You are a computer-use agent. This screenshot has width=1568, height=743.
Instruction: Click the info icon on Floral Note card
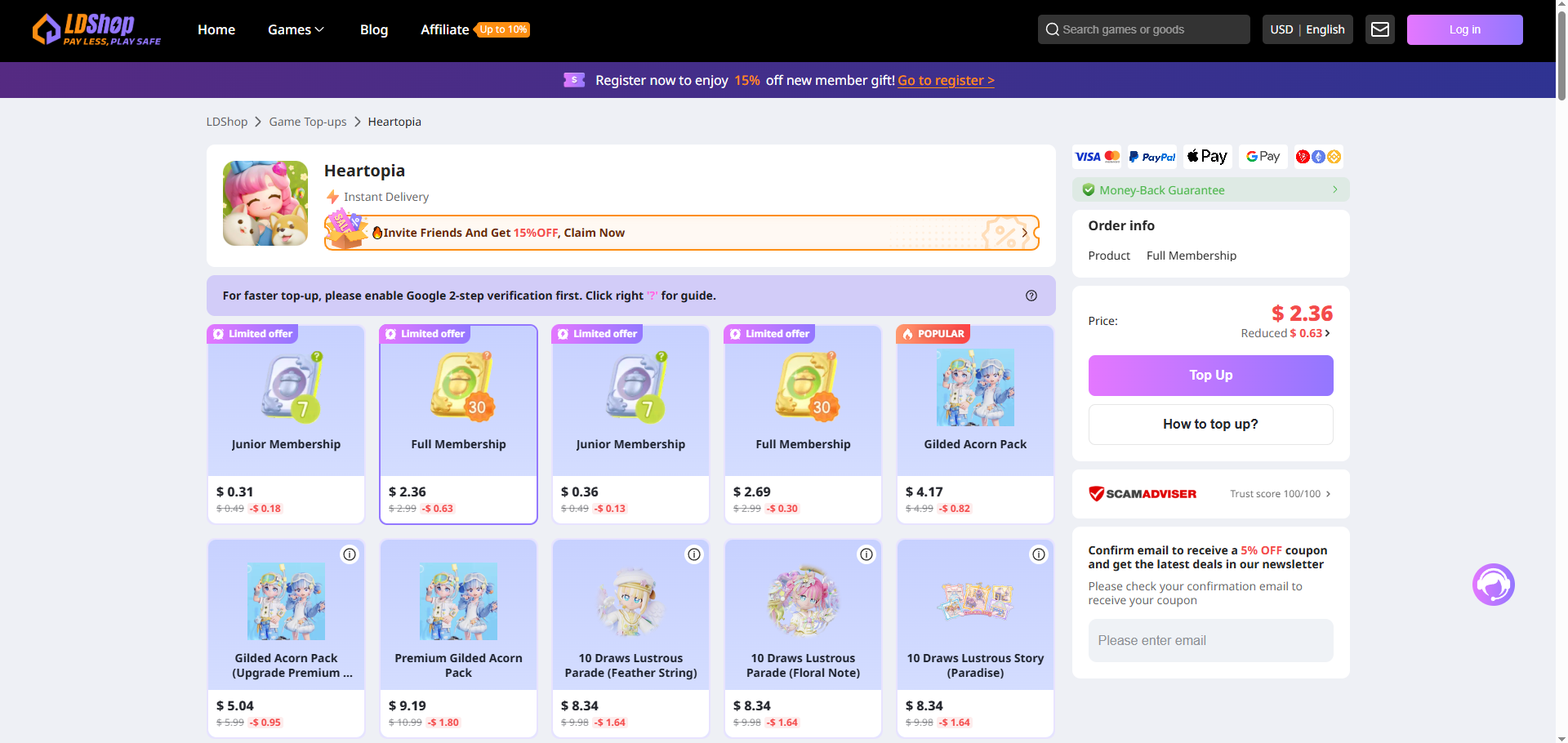point(866,554)
